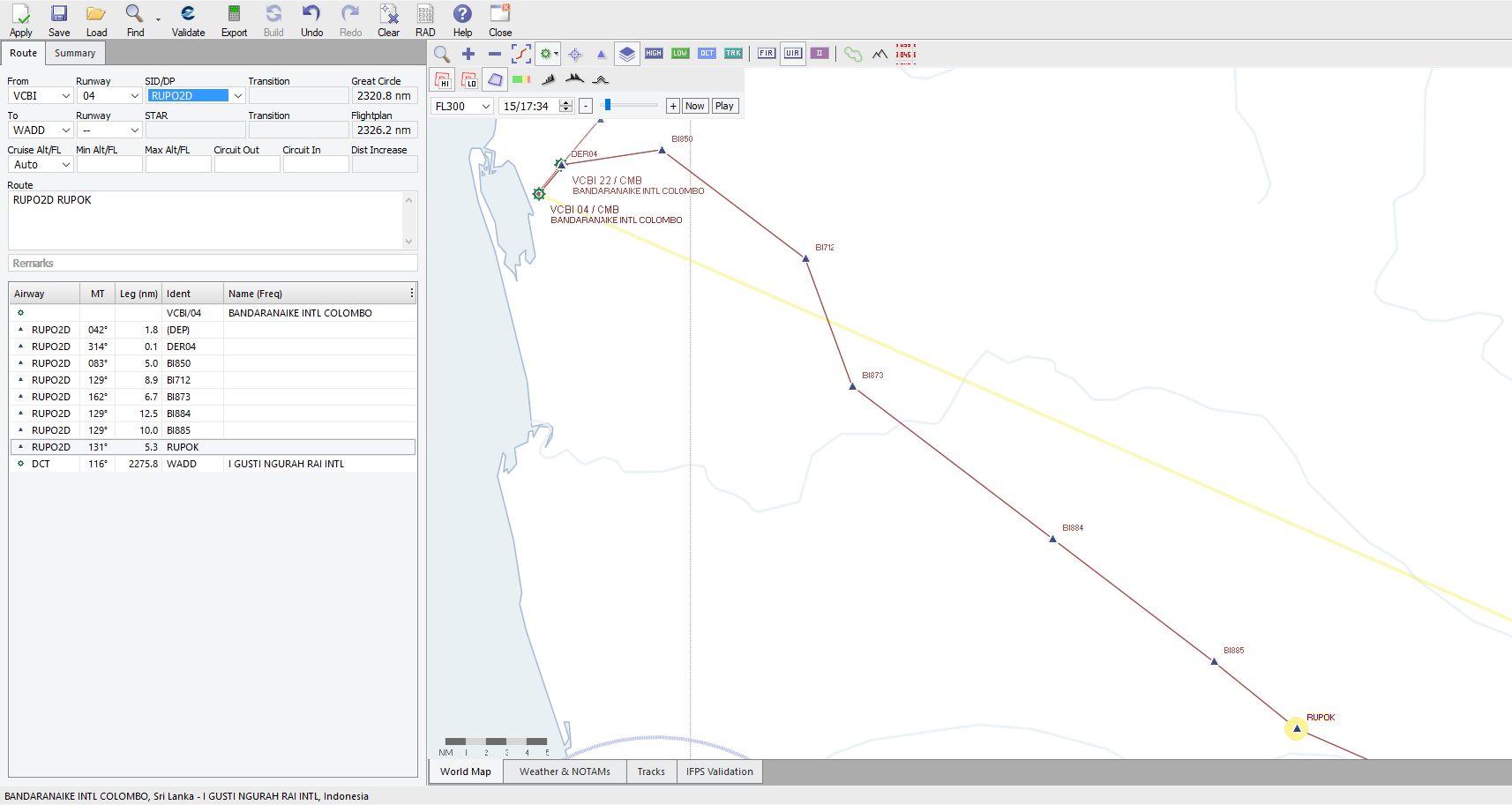Screen dimensions: 1512x805
Task: Click into the Route text box
Action: tap(213, 220)
